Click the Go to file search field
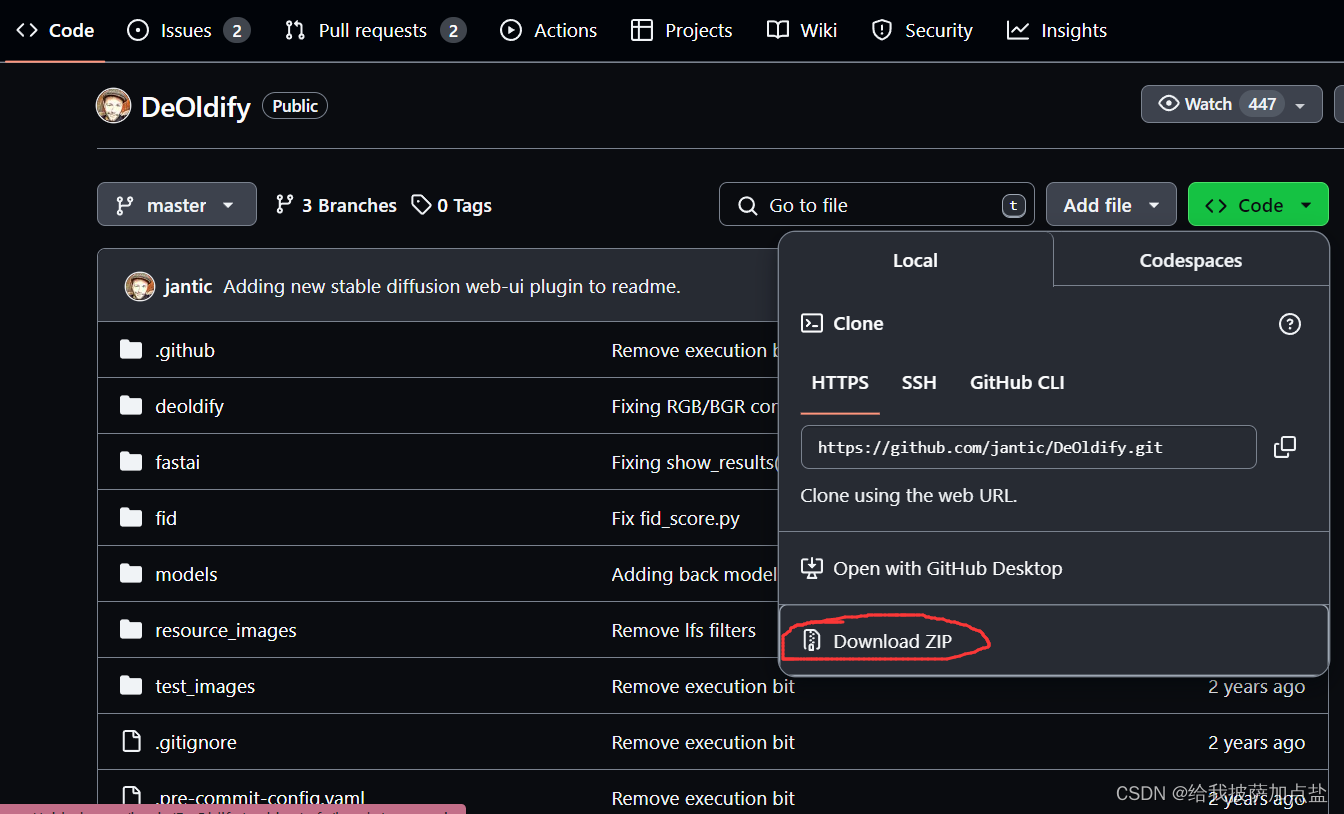 (x=877, y=205)
